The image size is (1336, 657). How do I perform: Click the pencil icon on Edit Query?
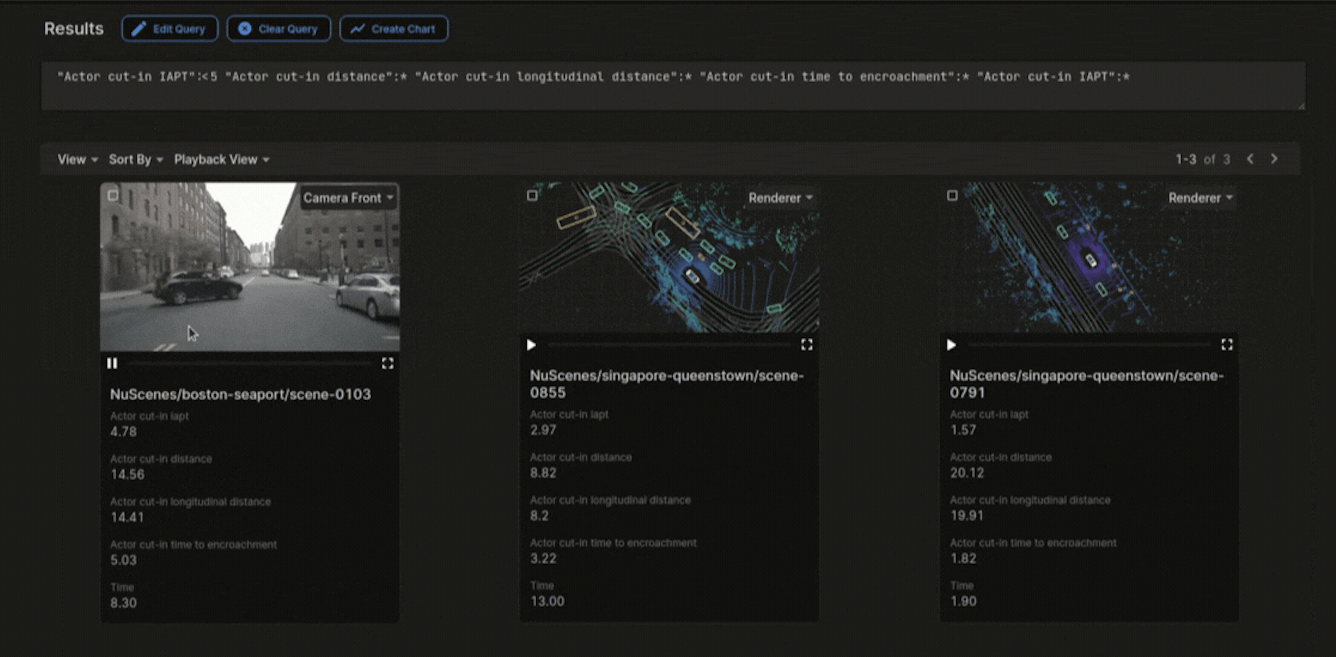coord(137,28)
